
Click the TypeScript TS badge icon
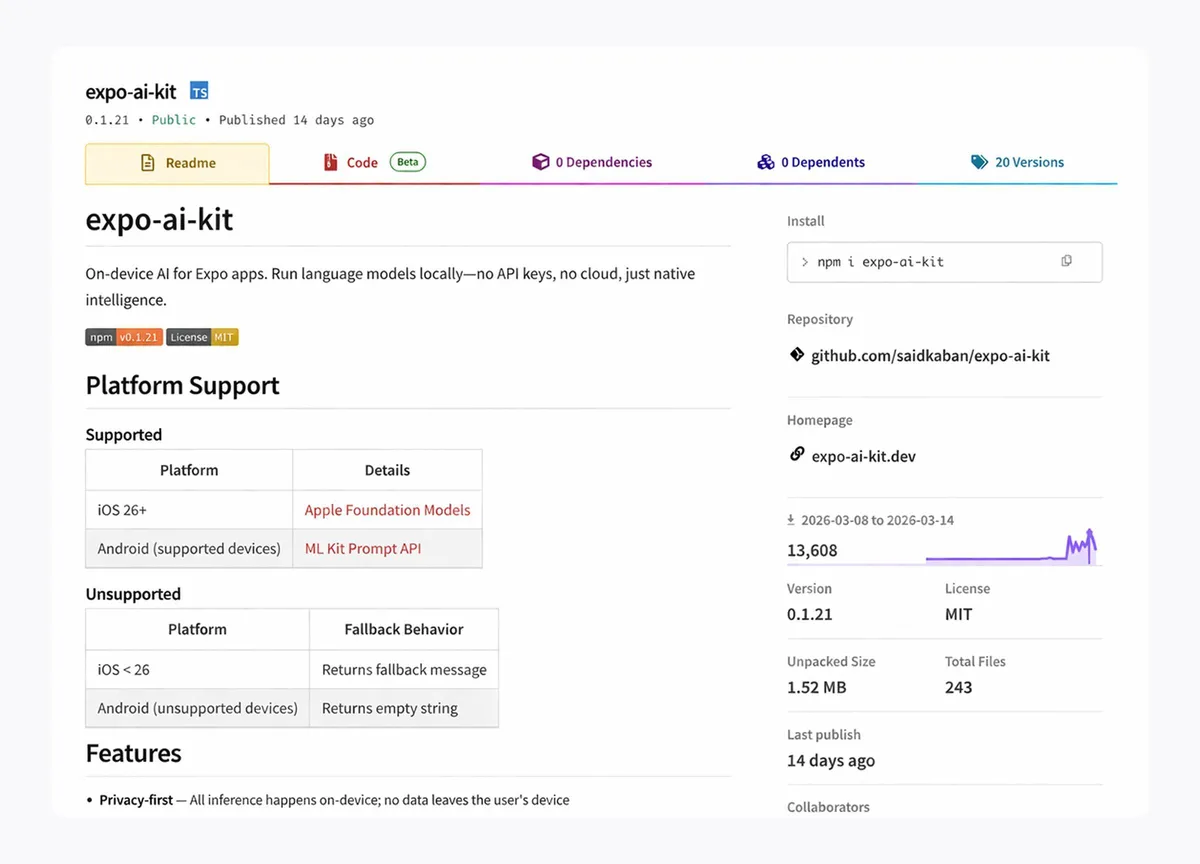pos(199,91)
